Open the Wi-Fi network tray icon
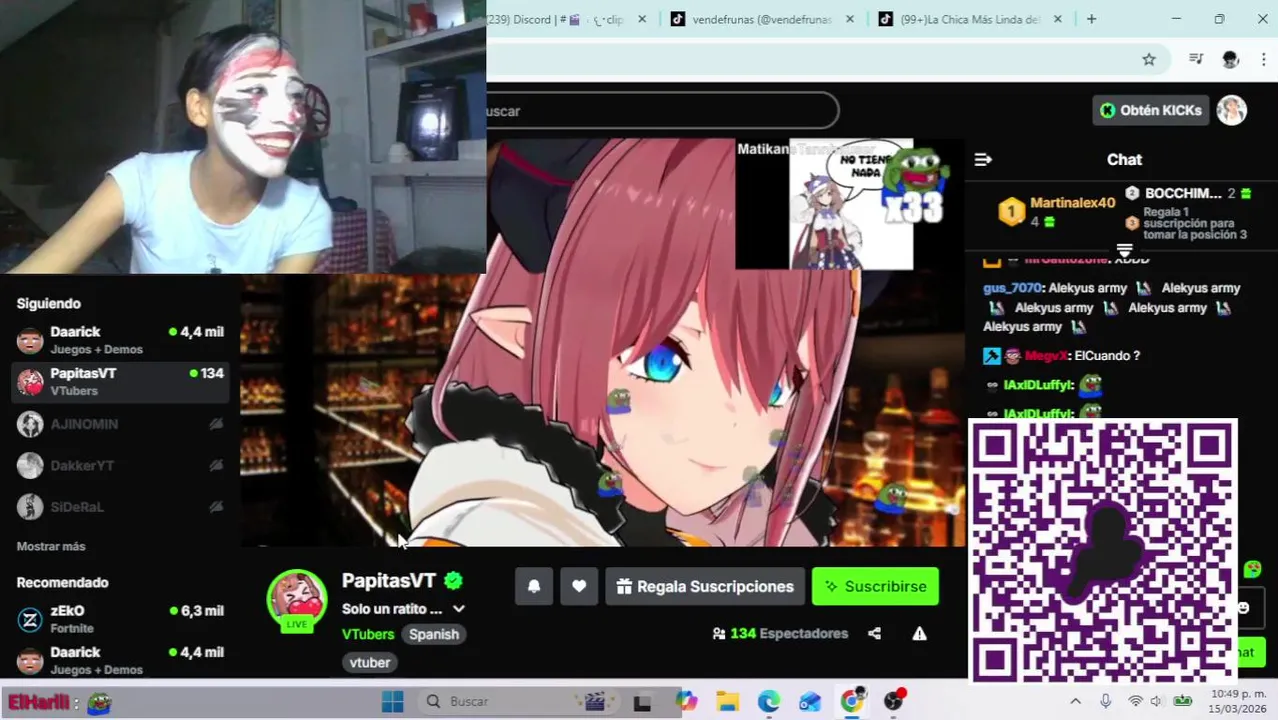Viewport: 1278px width, 720px height. [1135, 701]
